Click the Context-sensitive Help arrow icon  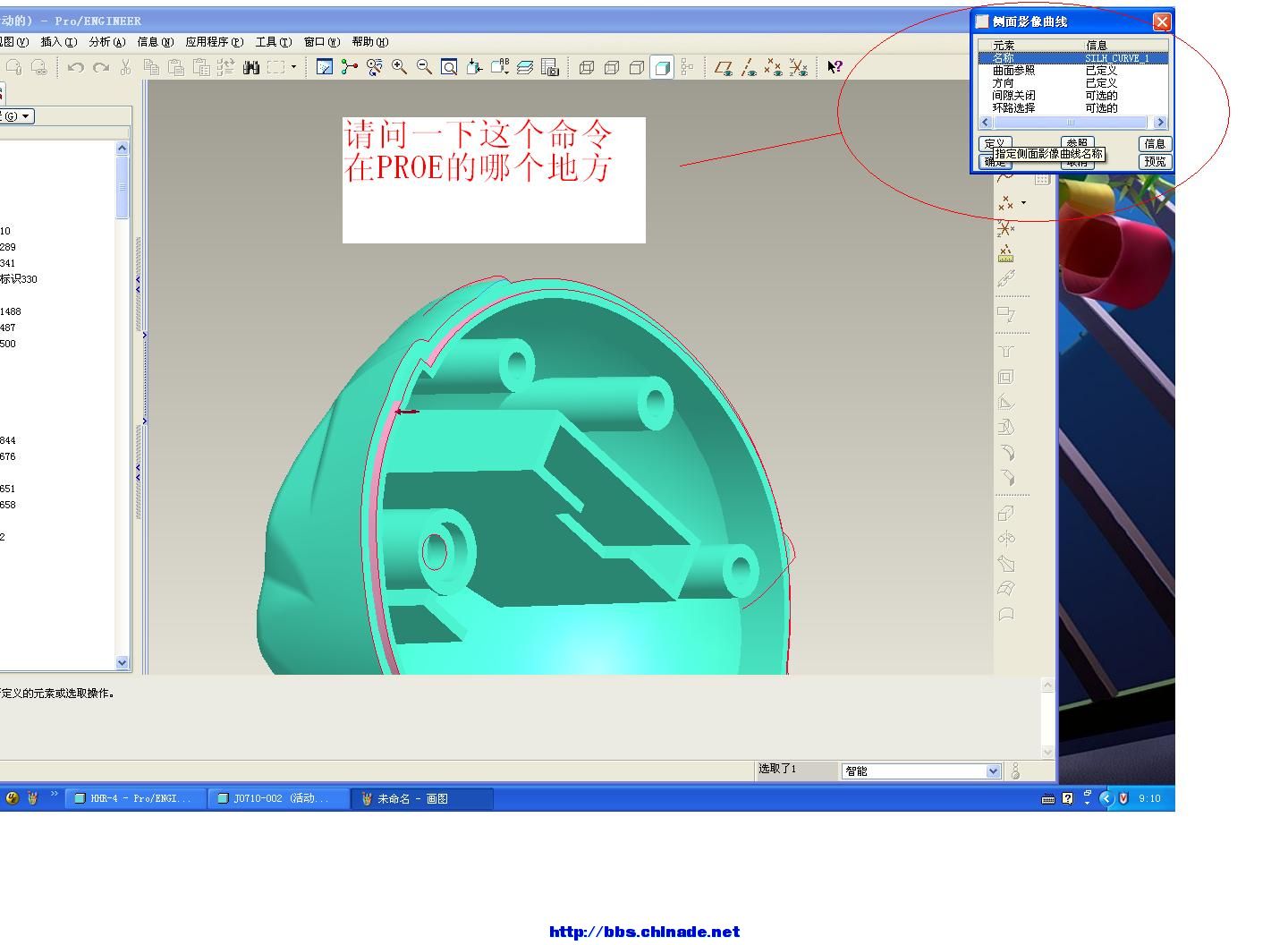835,67
